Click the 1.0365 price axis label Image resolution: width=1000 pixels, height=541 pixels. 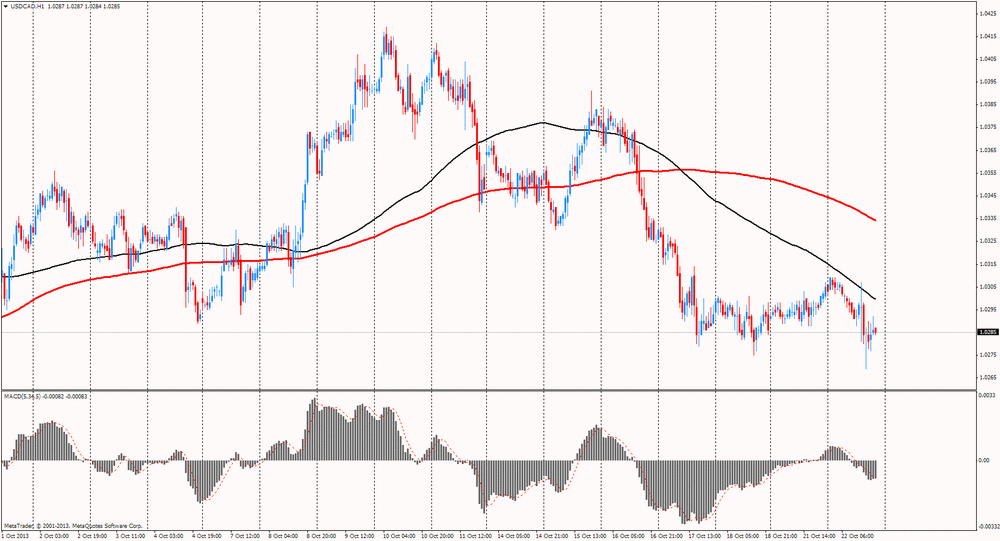988,150
